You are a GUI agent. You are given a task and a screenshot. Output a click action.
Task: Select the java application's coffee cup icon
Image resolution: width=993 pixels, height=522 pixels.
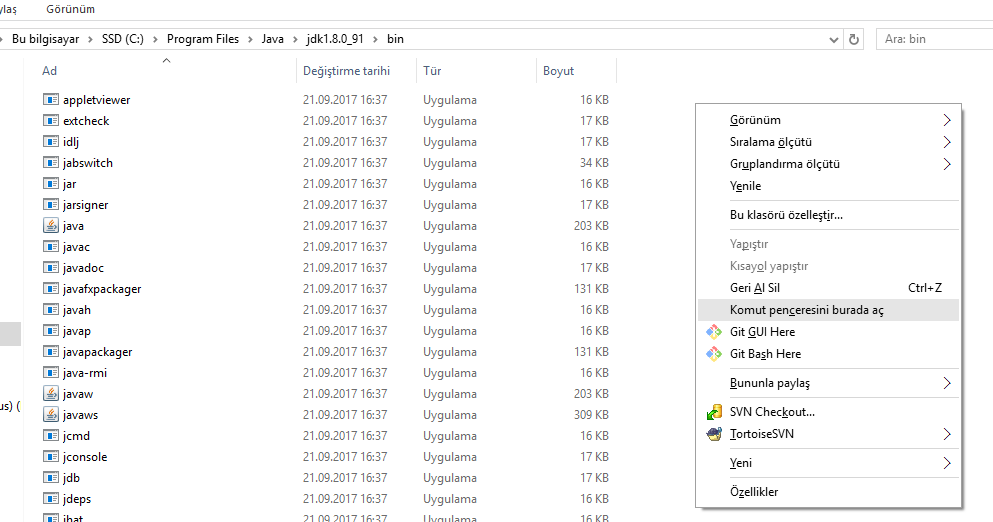coord(52,226)
